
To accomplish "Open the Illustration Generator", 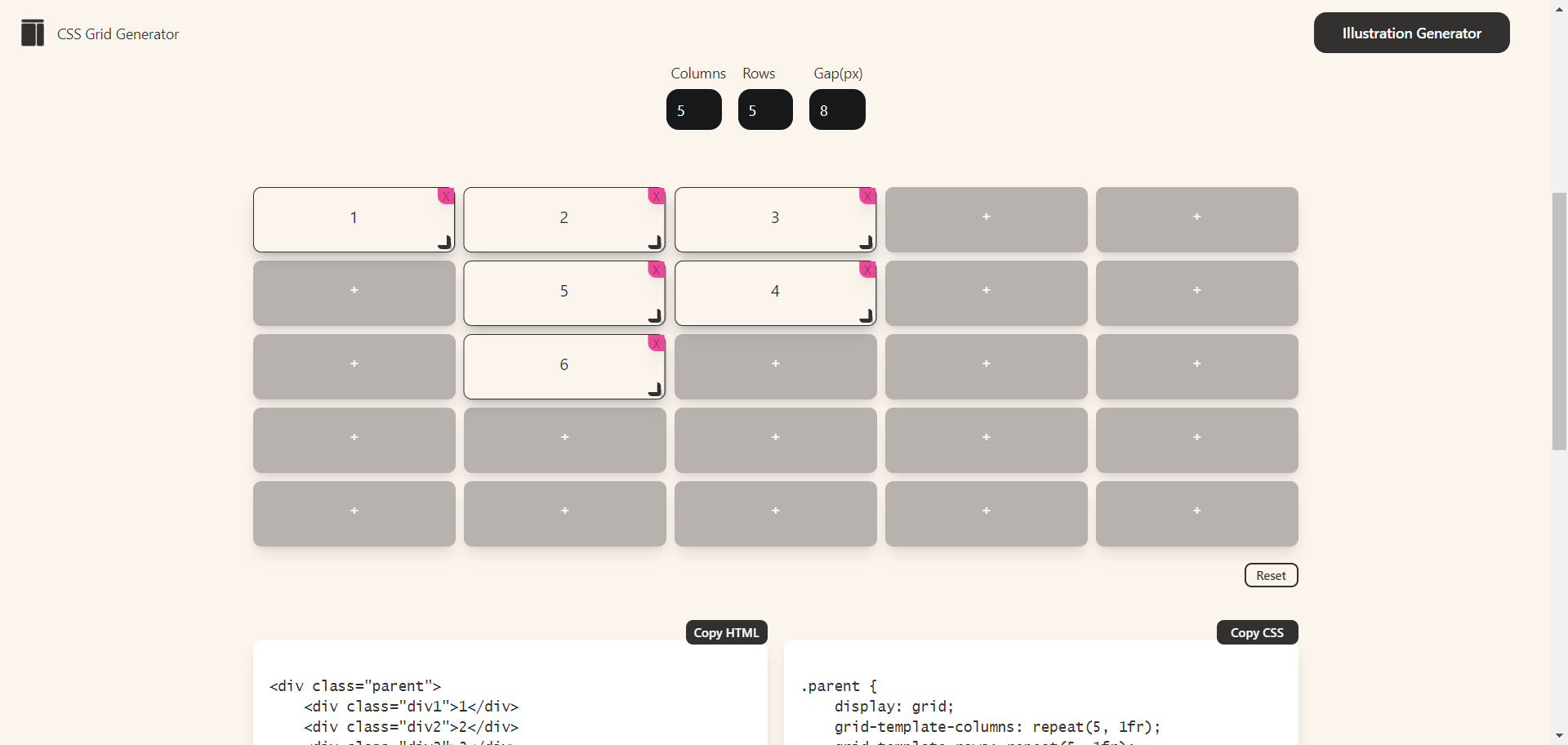I will coord(1410,33).
